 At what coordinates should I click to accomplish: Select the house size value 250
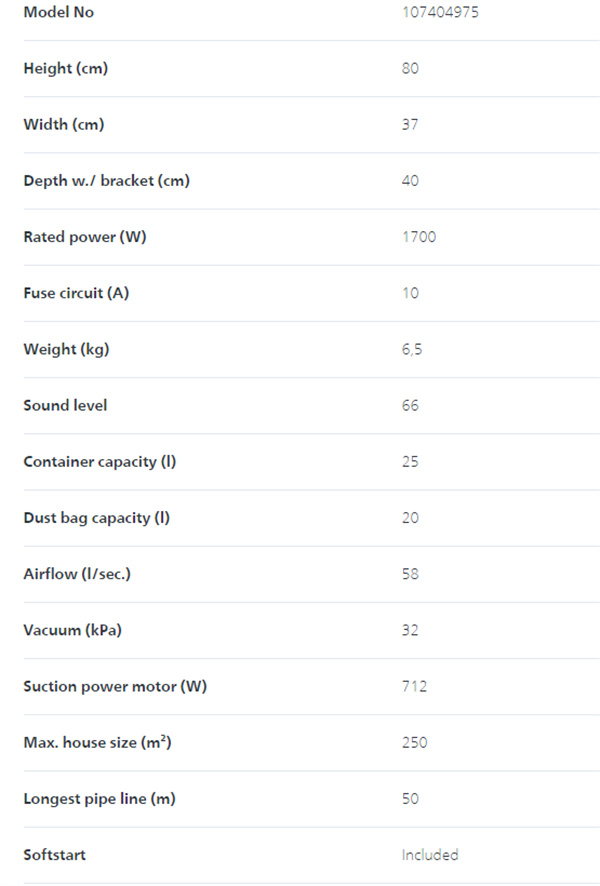tap(414, 742)
